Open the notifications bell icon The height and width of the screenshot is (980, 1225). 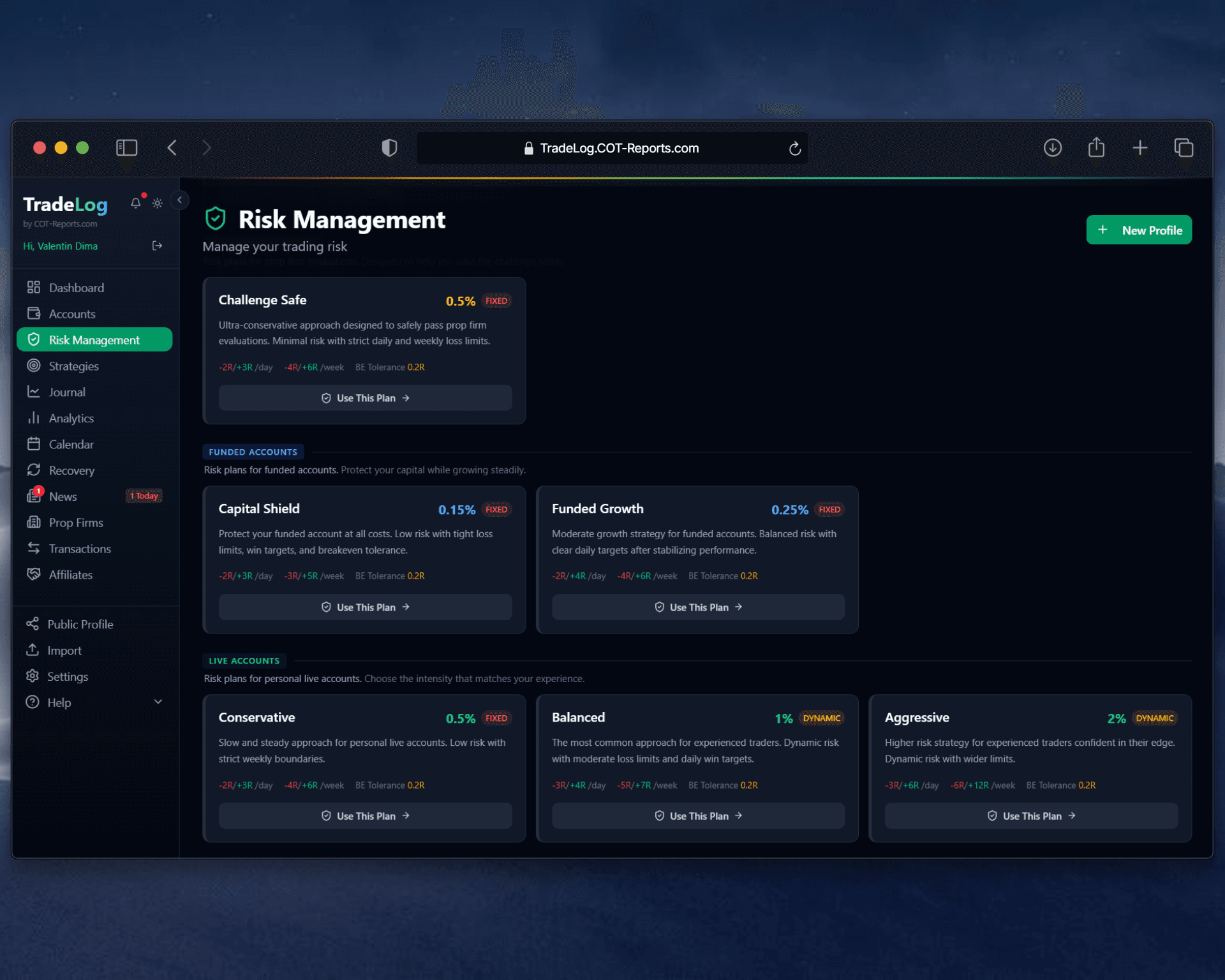135,203
